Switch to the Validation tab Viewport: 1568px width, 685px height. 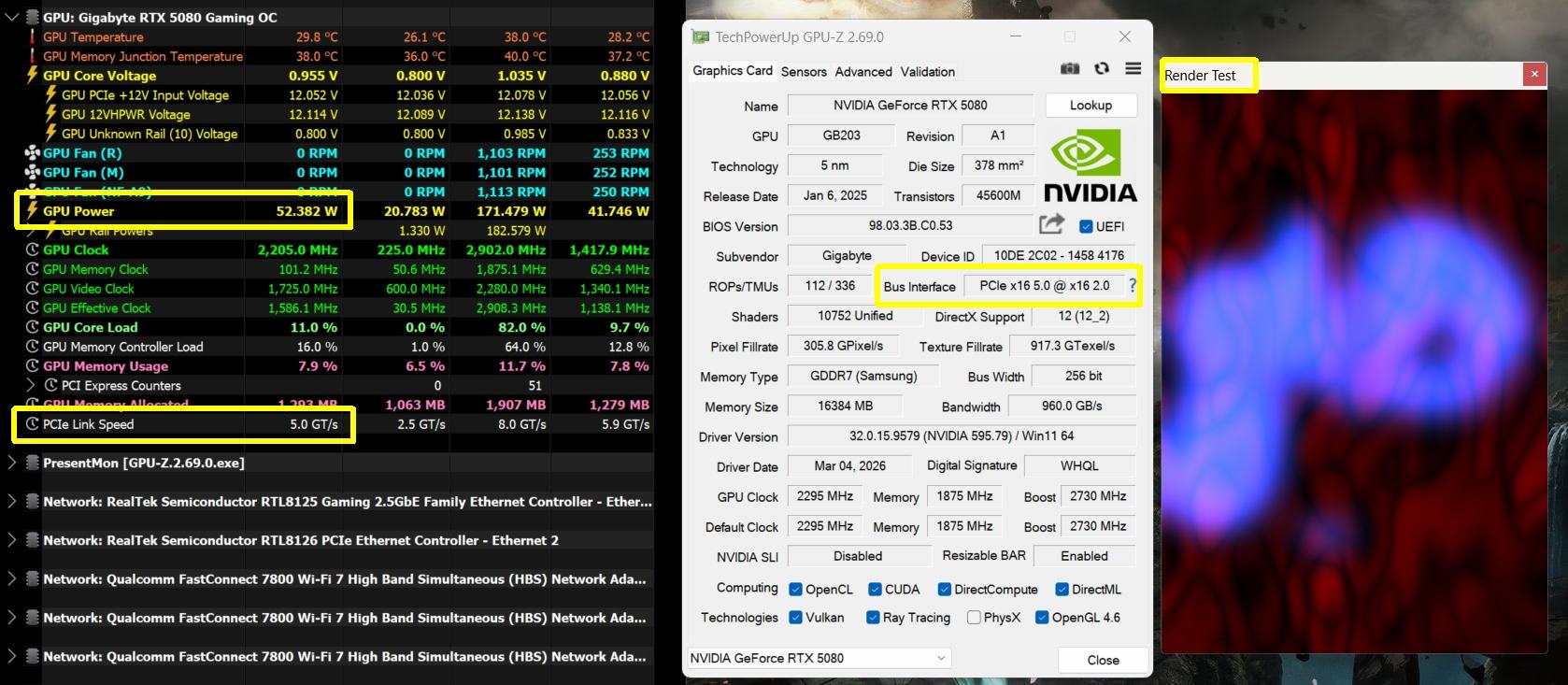click(928, 72)
